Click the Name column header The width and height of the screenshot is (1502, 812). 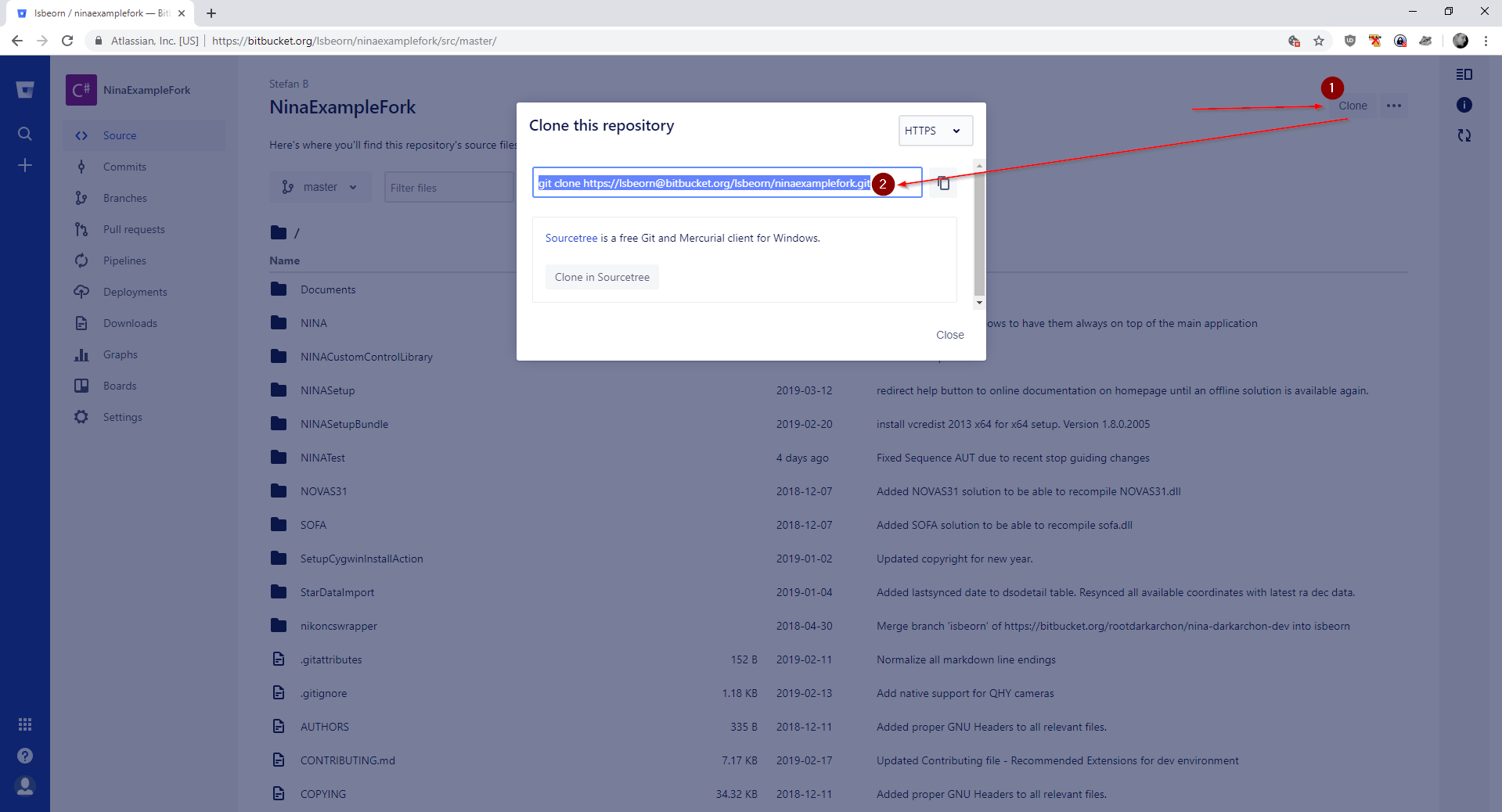[x=285, y=260]
